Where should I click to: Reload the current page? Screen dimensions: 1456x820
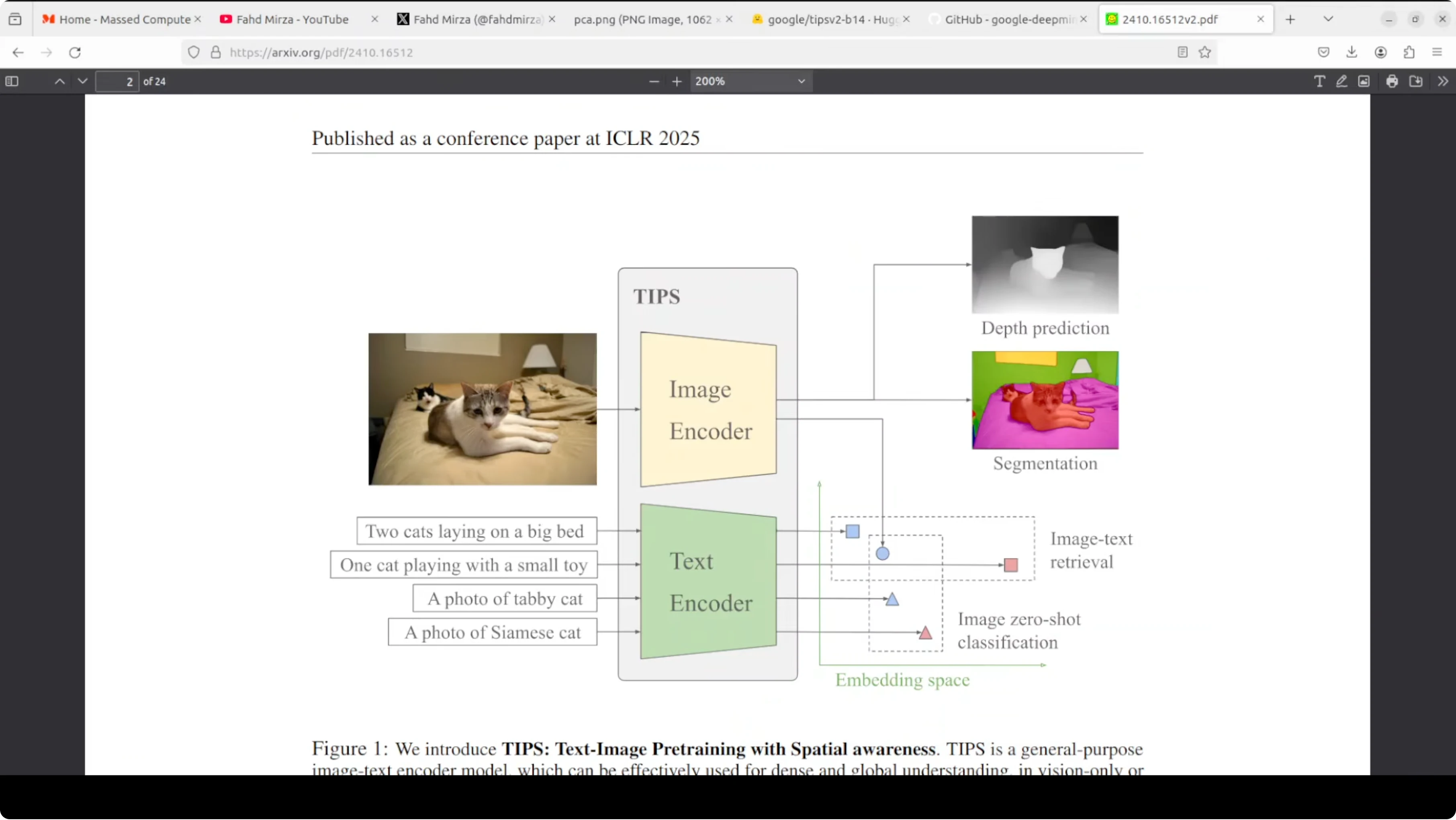point(75,53)
